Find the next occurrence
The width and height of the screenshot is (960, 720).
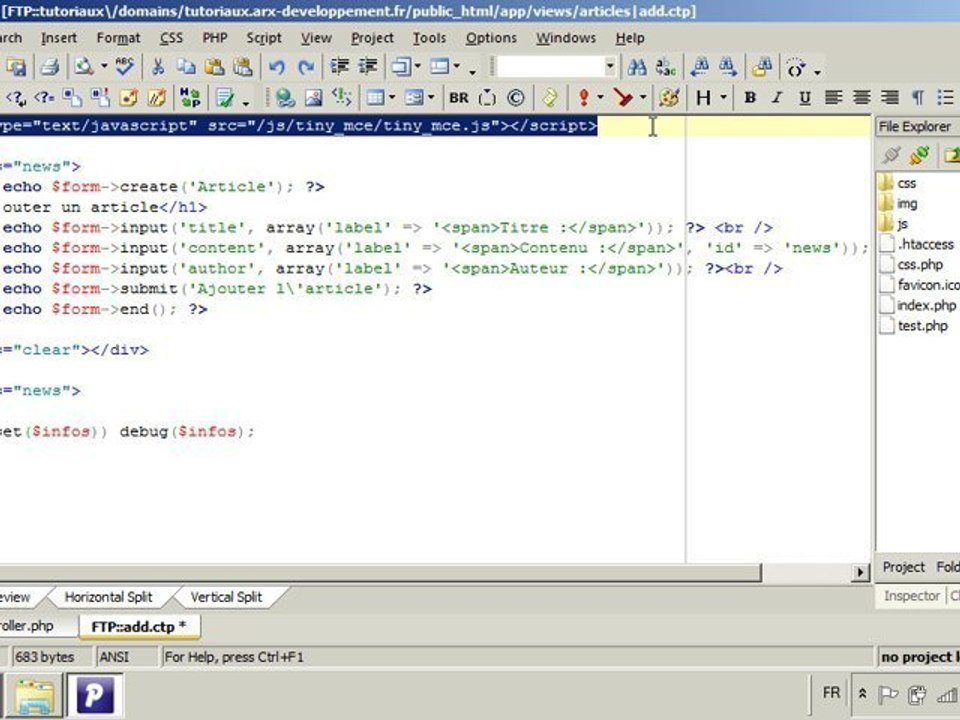pyautogui.click(x=728, y=67)
